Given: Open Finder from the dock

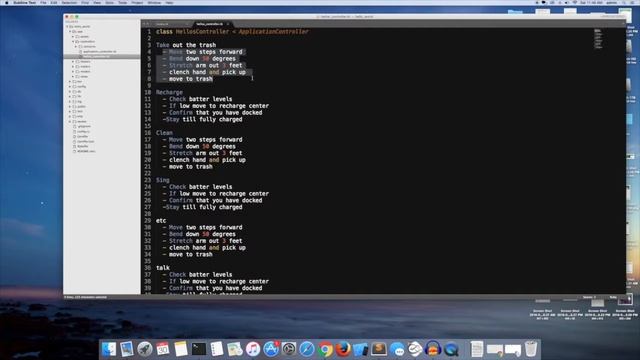Looking at the screenshot, I should pyautogui.click(x=109, y=349).
